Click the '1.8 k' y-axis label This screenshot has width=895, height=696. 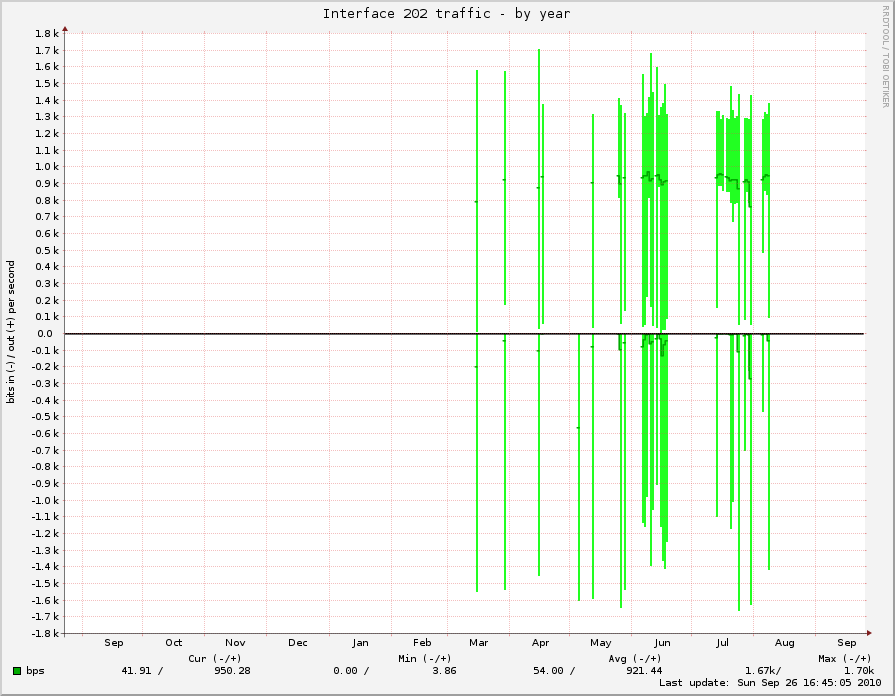47,33
